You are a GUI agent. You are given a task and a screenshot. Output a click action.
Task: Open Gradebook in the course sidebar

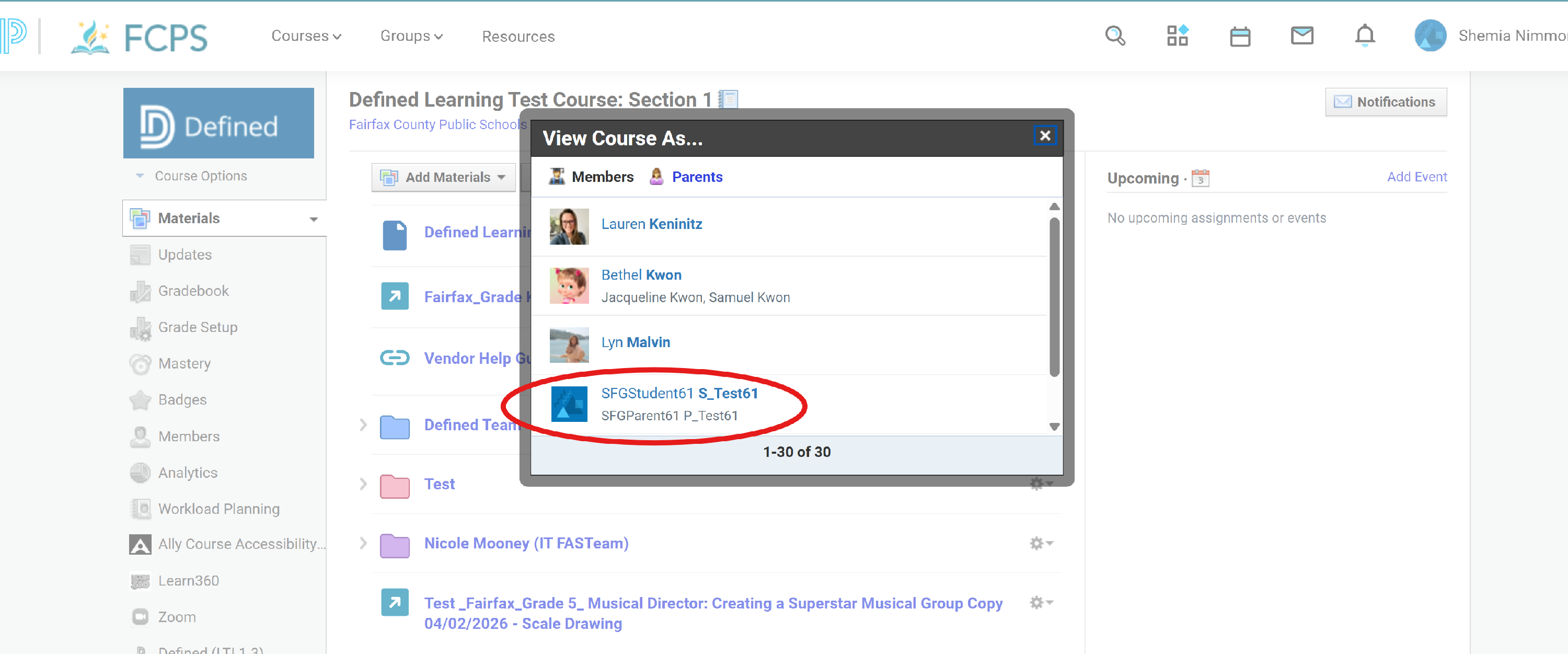pos(193,291)
